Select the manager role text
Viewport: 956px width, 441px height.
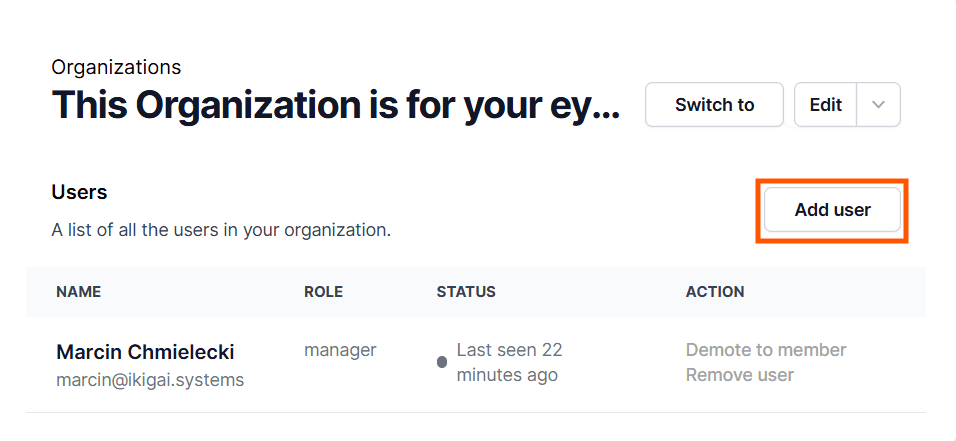point(340,350)
